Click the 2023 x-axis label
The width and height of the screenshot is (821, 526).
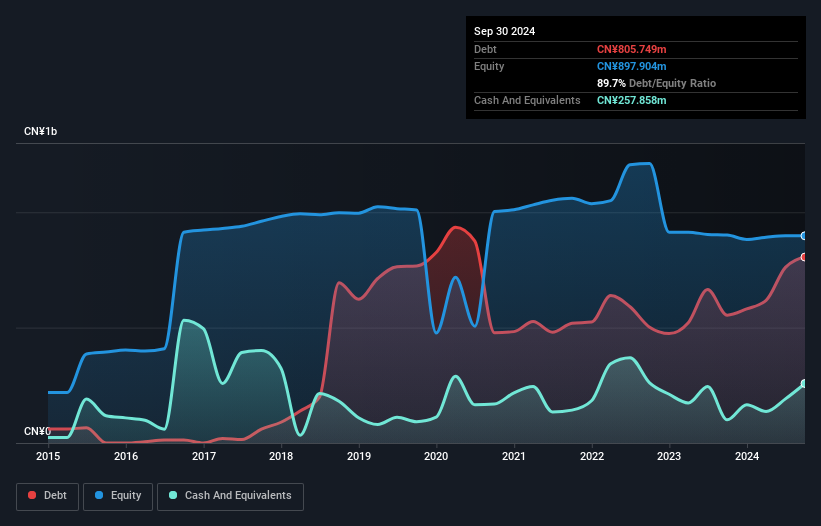point(669,456)
